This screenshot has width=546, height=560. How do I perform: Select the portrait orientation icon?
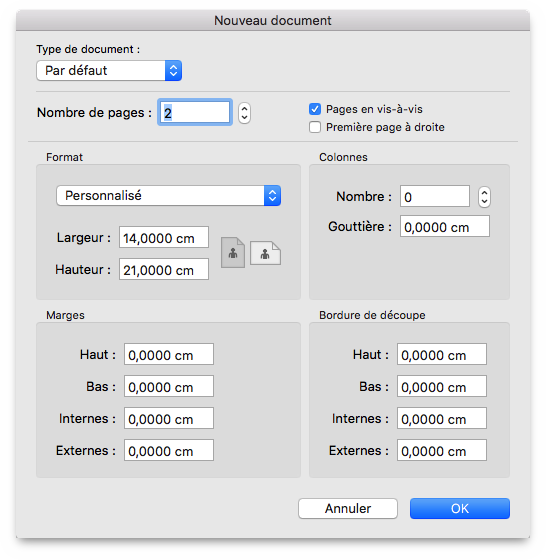(x=233, y=252)
